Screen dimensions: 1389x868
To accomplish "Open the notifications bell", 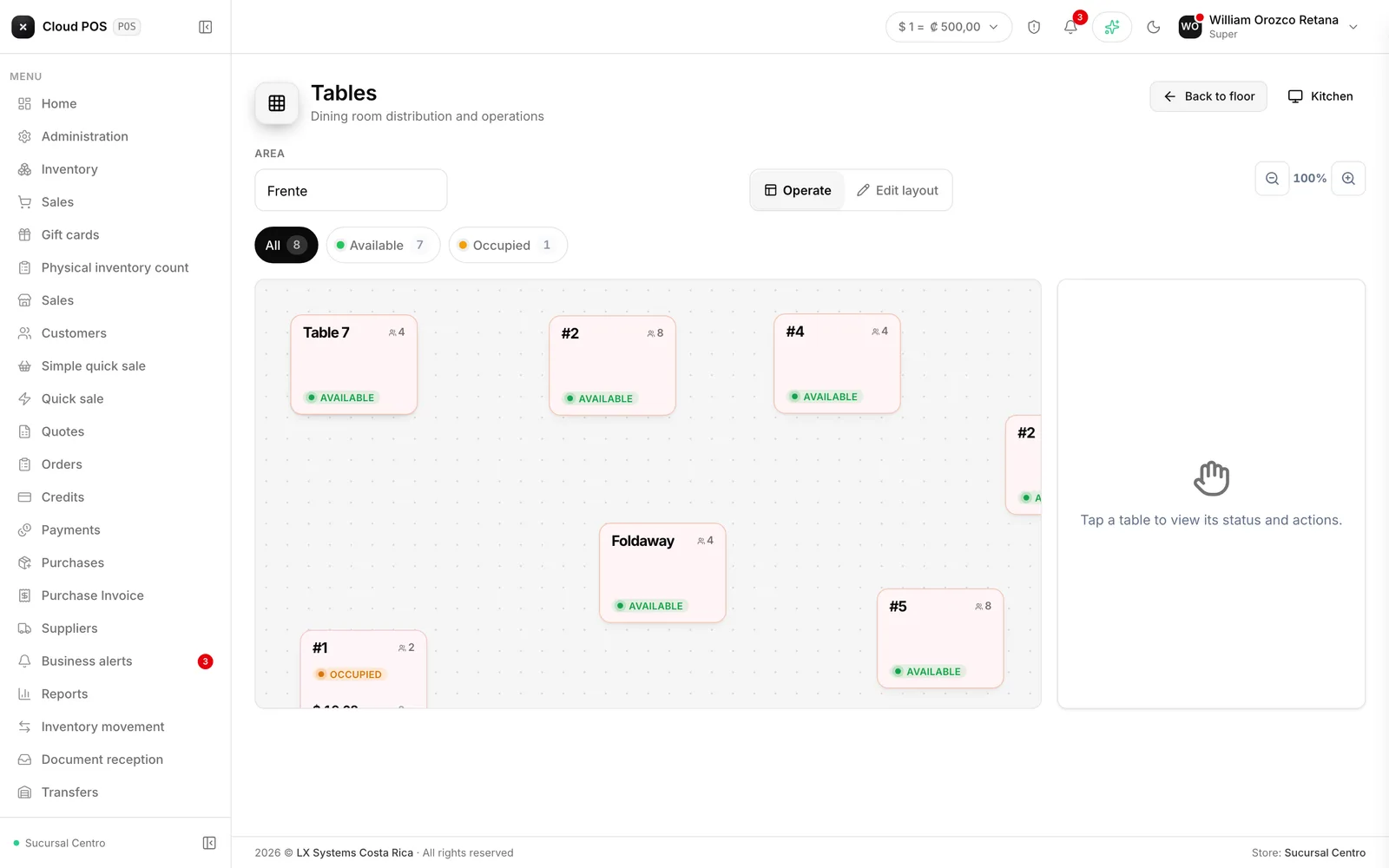I will [x=1070, y=27].
